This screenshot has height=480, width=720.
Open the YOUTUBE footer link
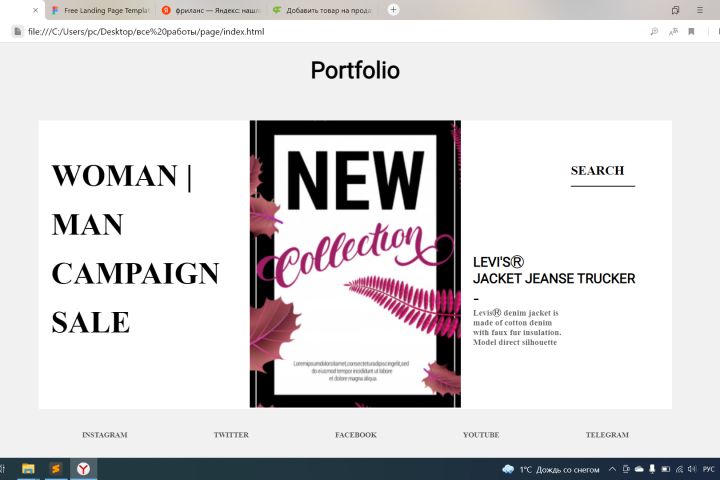point(481,435)
